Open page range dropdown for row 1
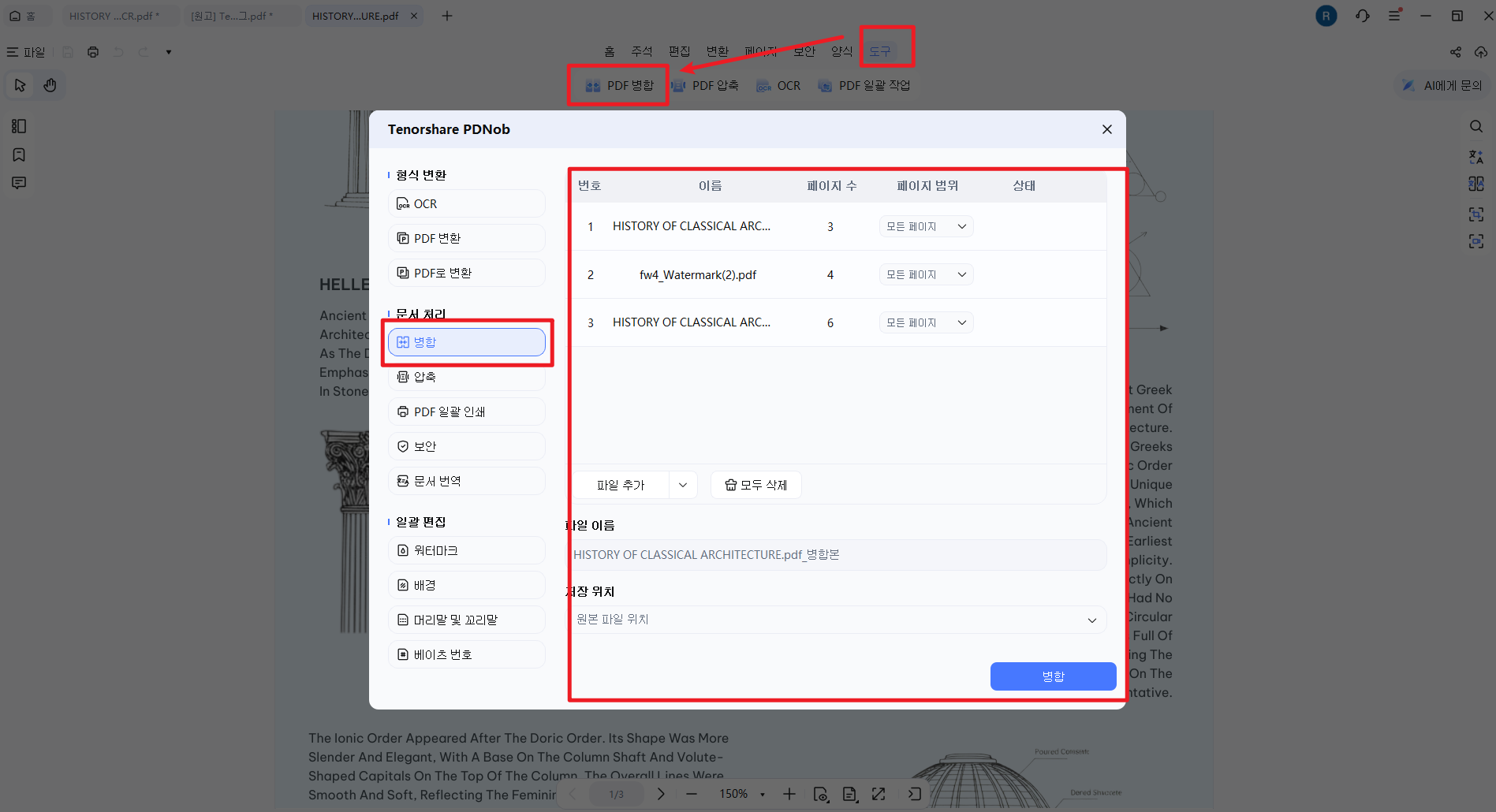This screenshot has height=812, width=1496. point(927,226)
